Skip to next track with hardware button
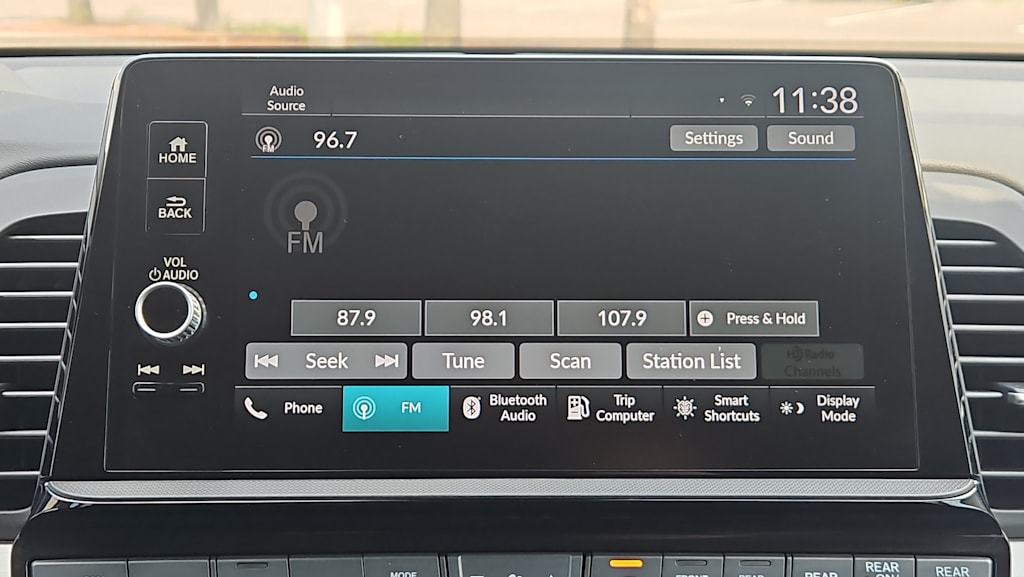The image size is (1024, 577). tap(193, 370)
